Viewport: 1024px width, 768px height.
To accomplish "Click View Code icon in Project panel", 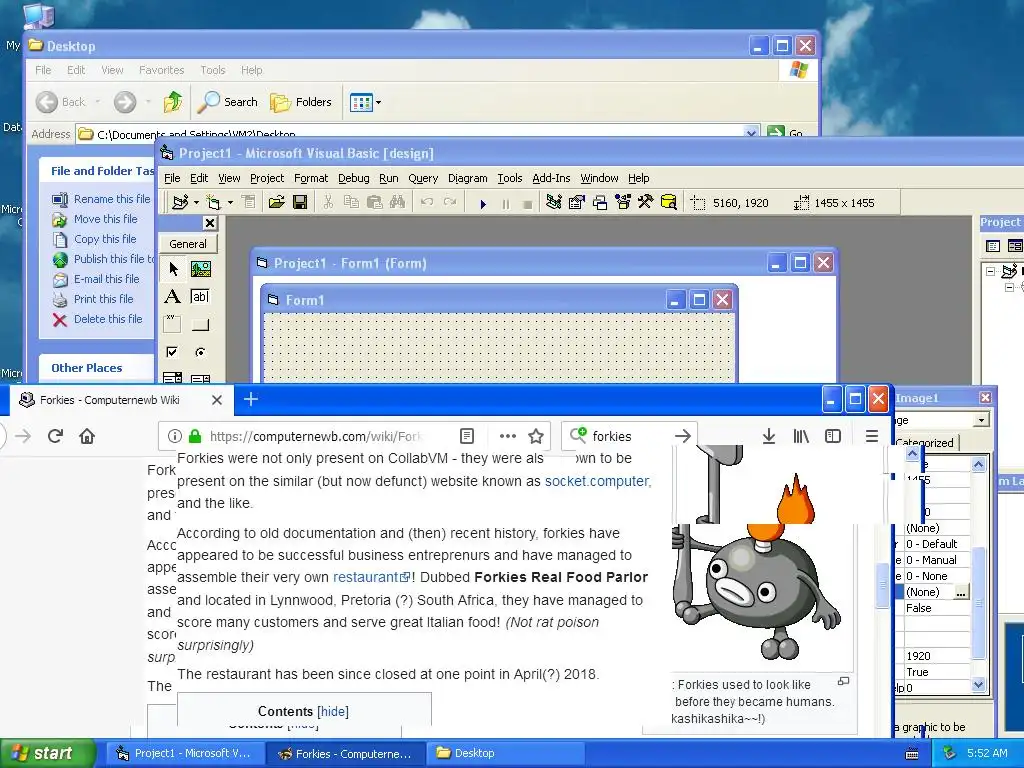I will 993,246.
